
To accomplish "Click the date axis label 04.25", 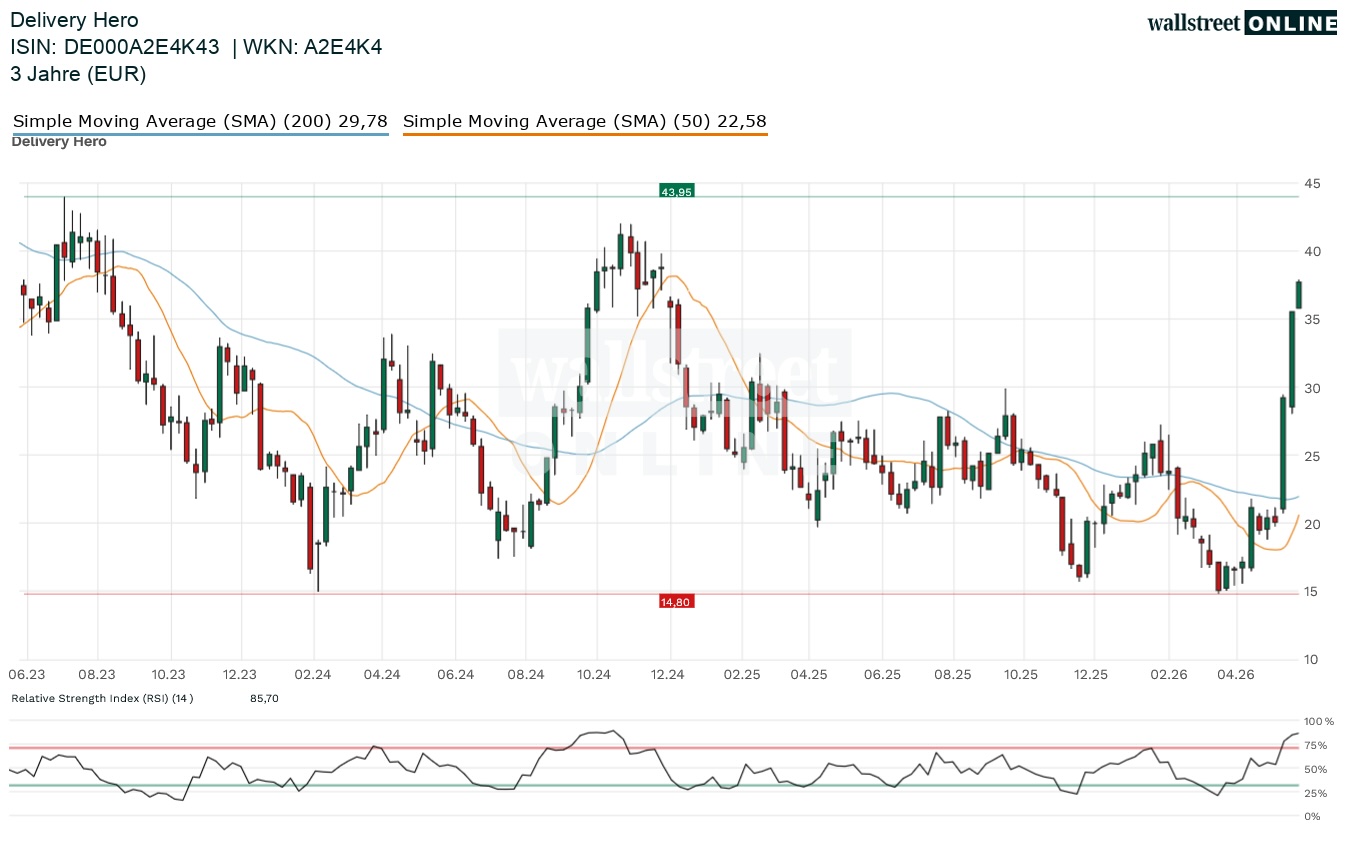I will 810,675.
